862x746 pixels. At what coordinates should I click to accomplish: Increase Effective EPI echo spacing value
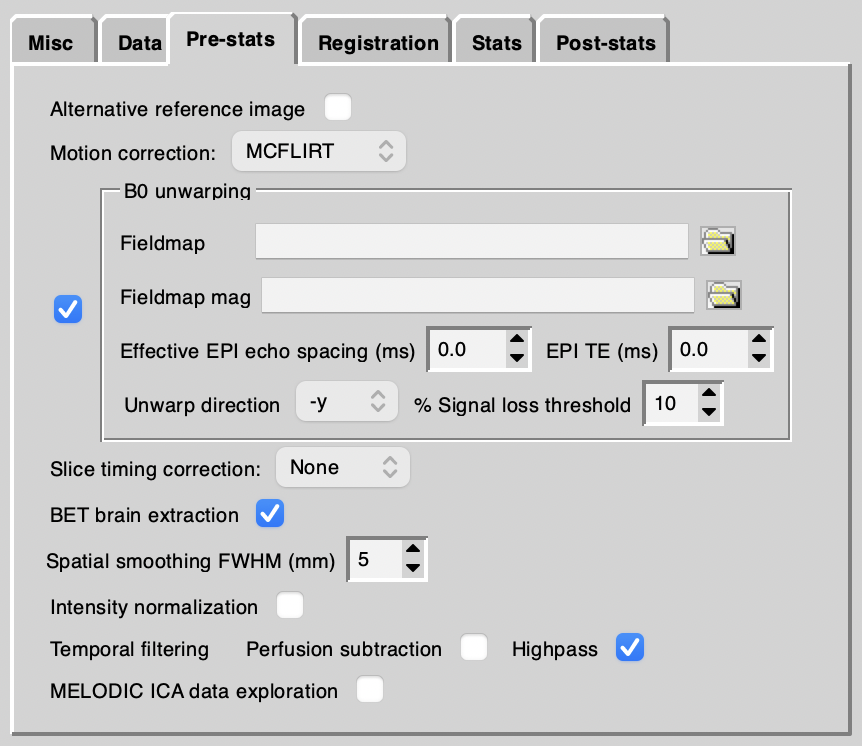517,340
